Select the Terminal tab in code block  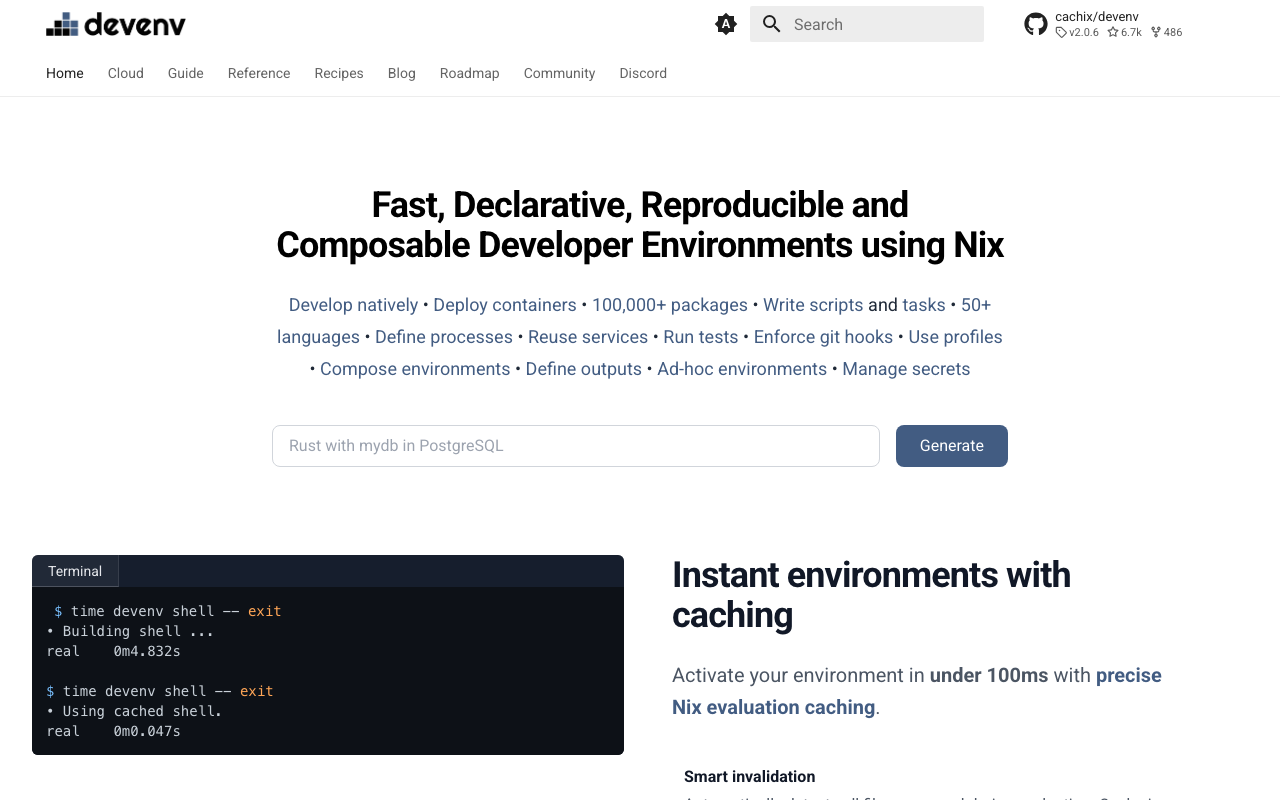[x=75, y=571]
